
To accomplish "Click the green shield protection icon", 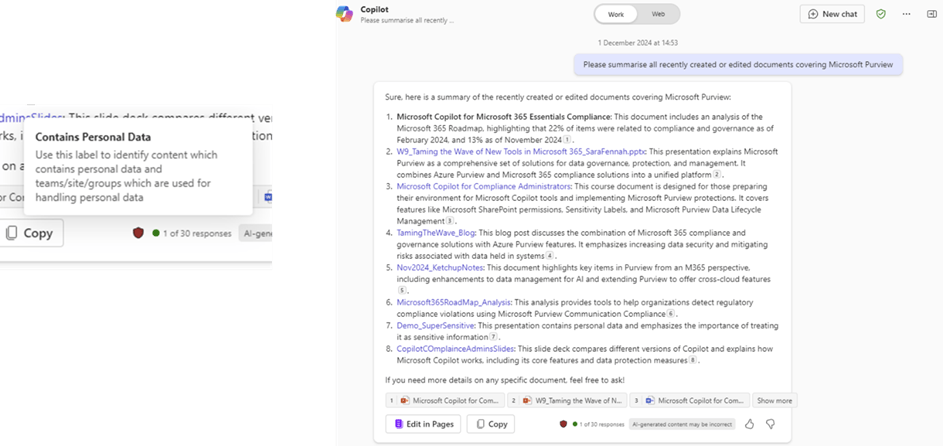I will coord(881,14).
